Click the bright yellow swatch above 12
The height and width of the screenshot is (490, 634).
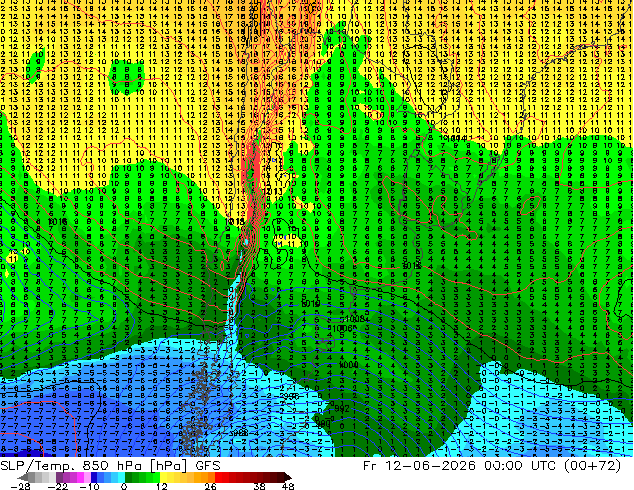click(x=163, y=477)
